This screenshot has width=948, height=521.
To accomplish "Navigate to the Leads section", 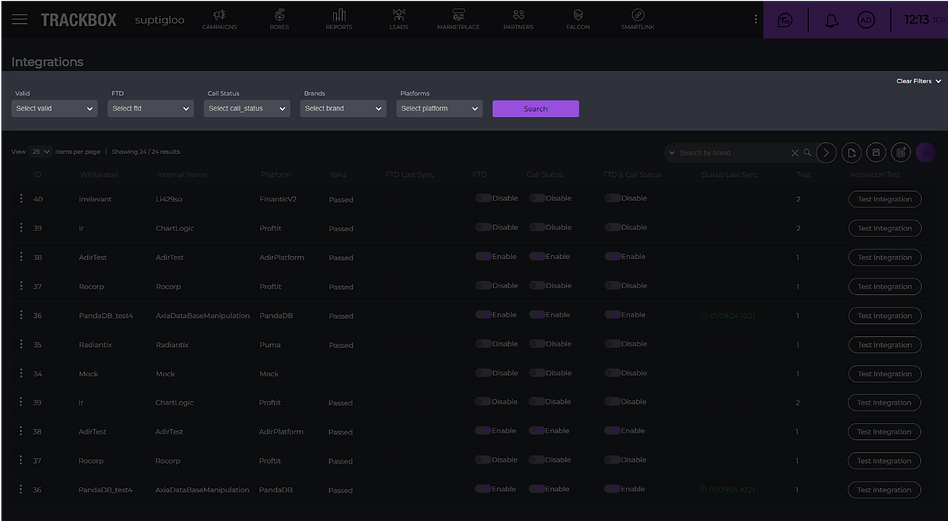I will click(398, 19).
